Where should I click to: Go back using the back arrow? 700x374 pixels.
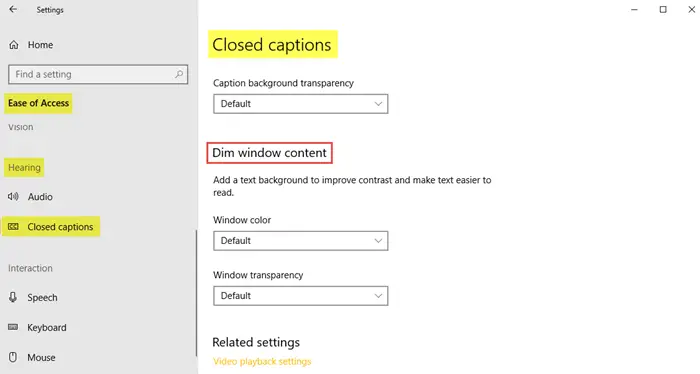(13, 9)
